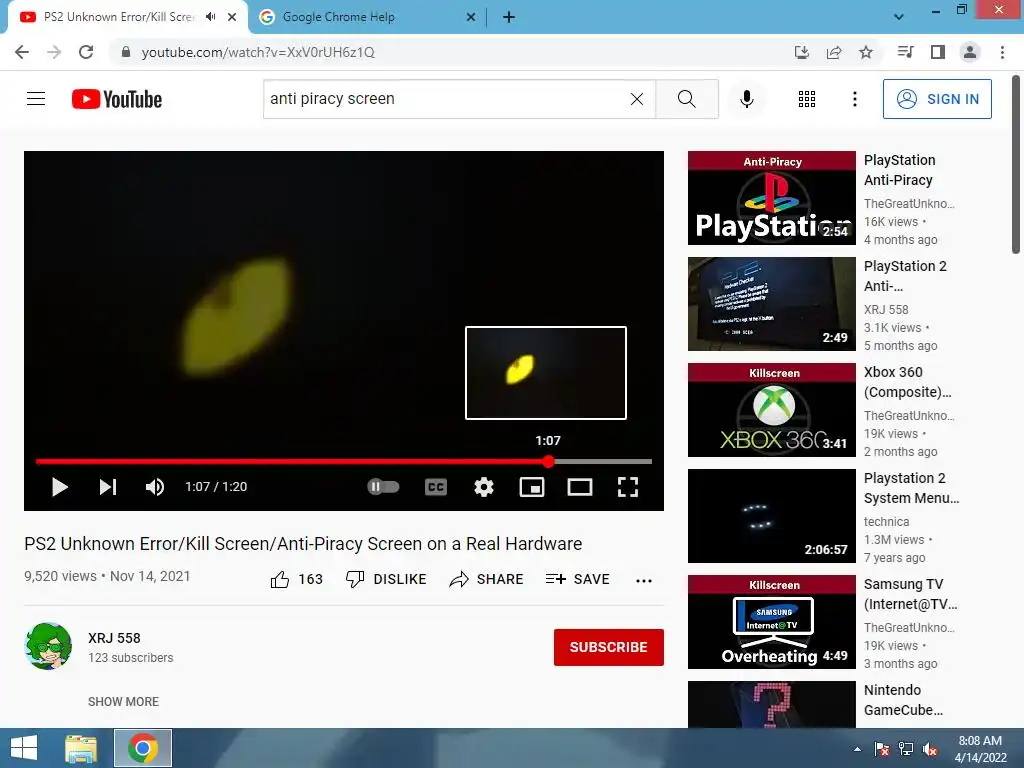This screenshot has height=768, width=1024.
Task: Open XRJ 558 channel avatar
Action: tap(48, 647)
